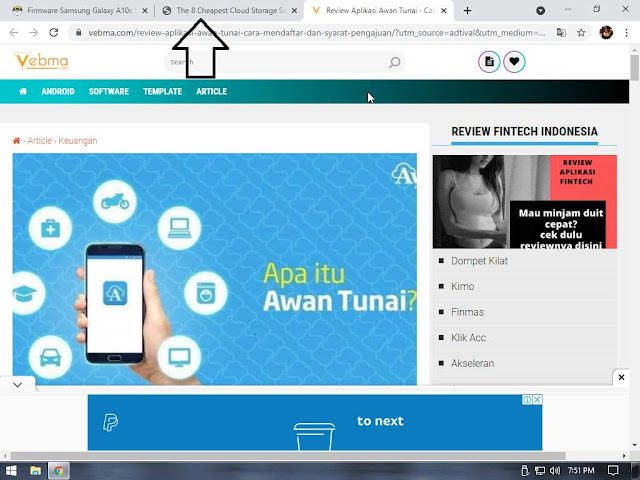Click the Apa itu Awan Tunai banner image
Viewport: 640px width, 480px height.
pyautogui.click(x=215, y=269)
